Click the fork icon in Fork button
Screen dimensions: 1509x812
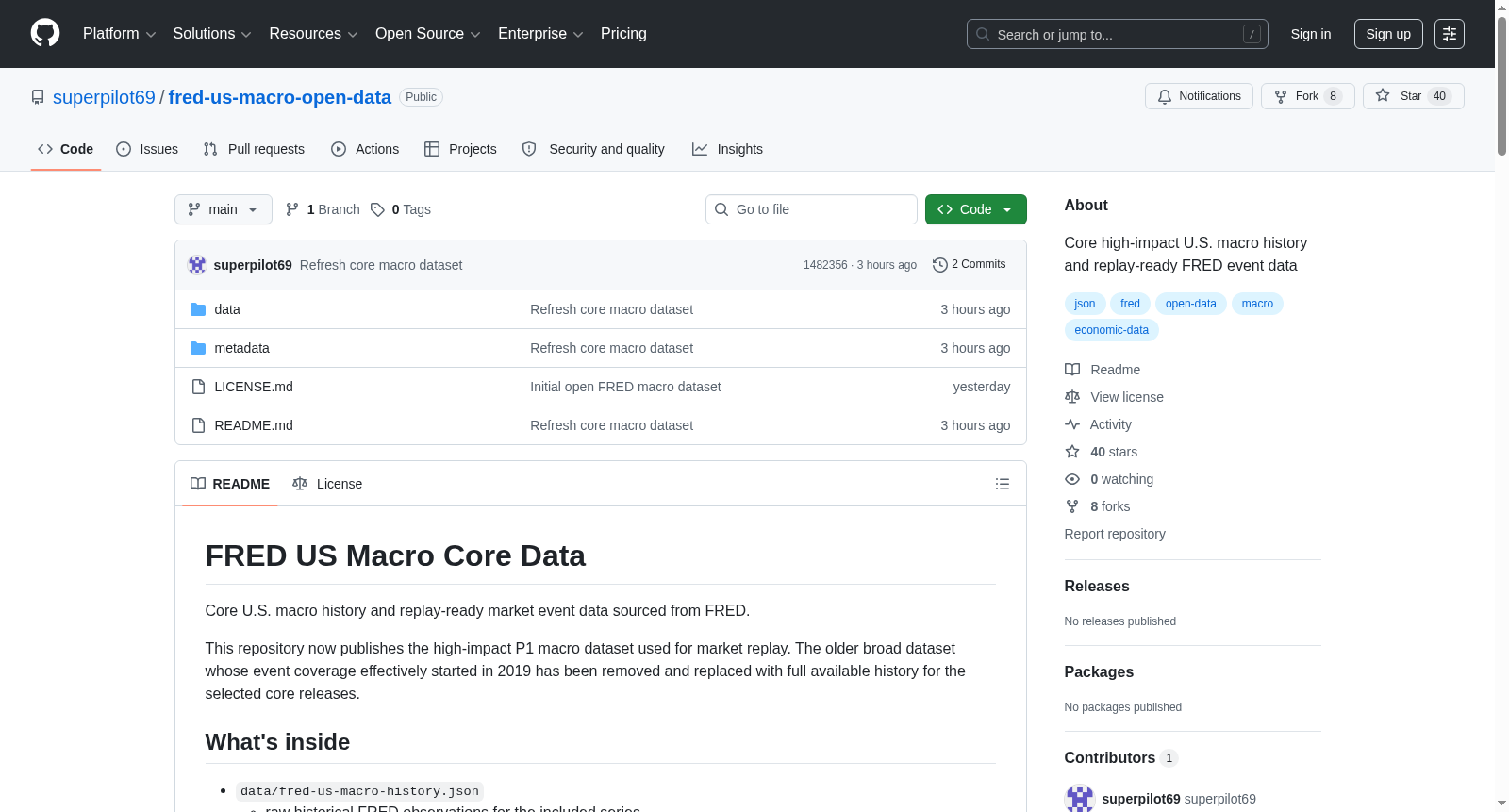coord(1281,96)
